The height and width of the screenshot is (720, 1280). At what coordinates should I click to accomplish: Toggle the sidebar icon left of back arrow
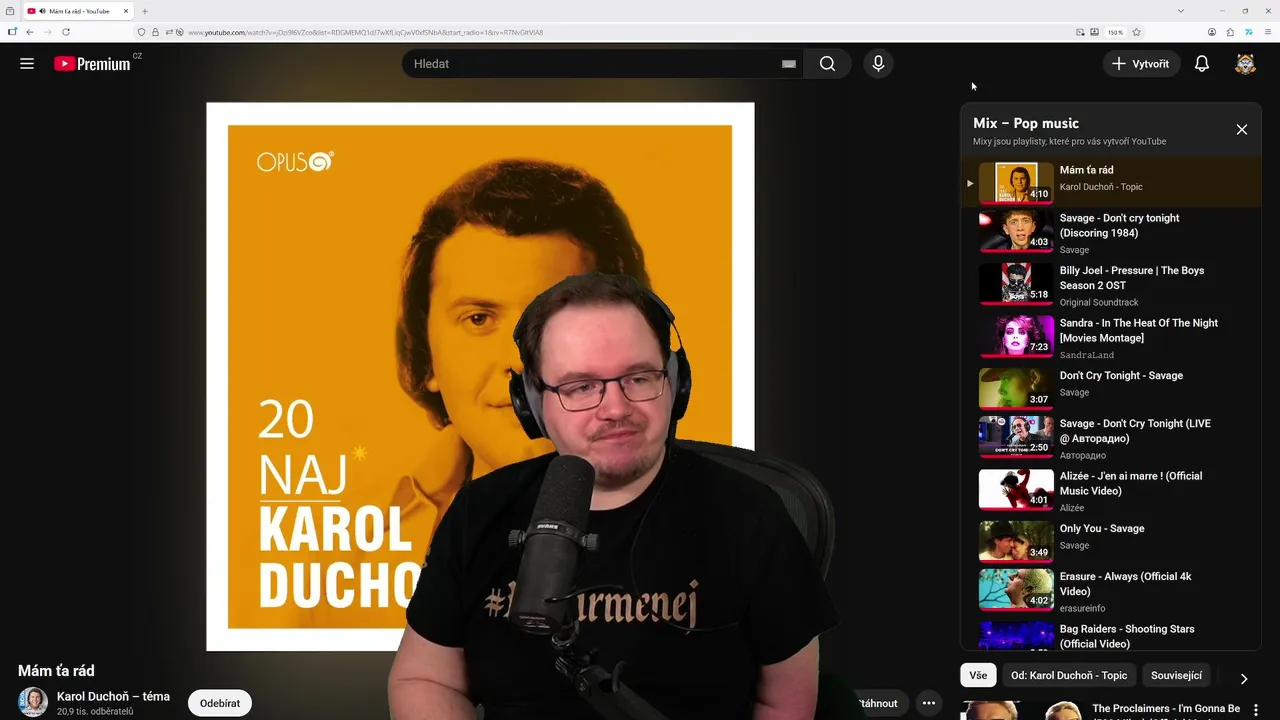click(12, 32)
